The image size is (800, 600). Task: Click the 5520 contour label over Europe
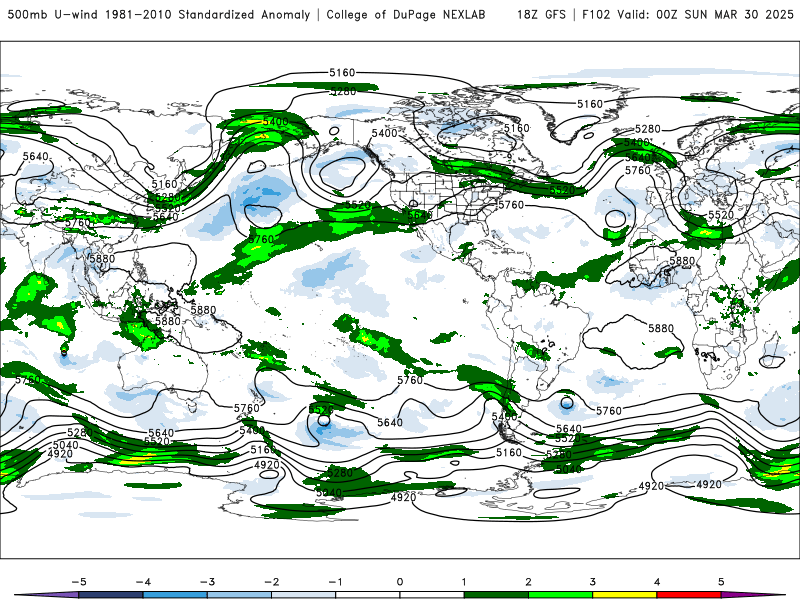click(x=721, y=215)
